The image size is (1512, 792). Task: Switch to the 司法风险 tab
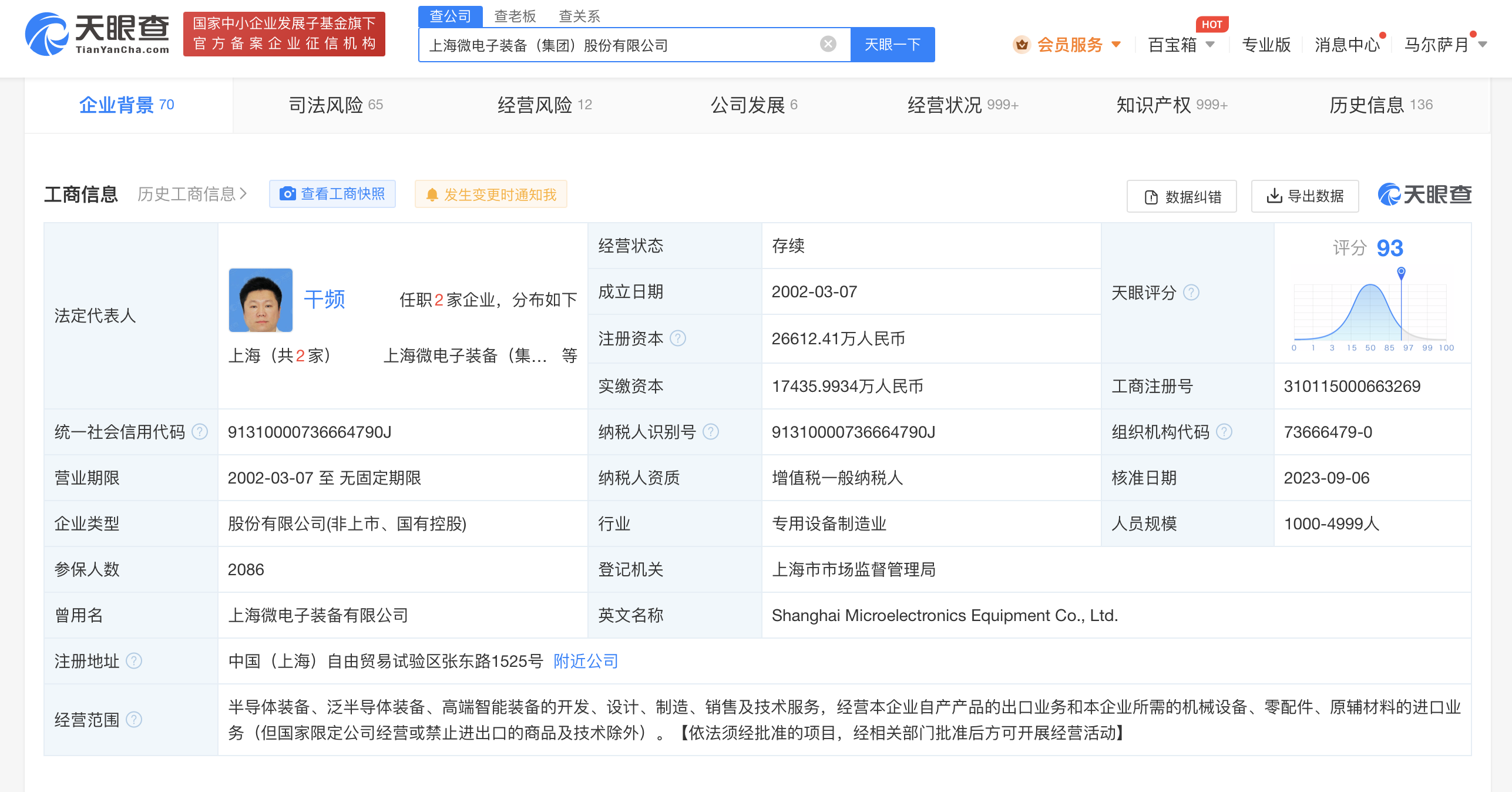(335, 105)
